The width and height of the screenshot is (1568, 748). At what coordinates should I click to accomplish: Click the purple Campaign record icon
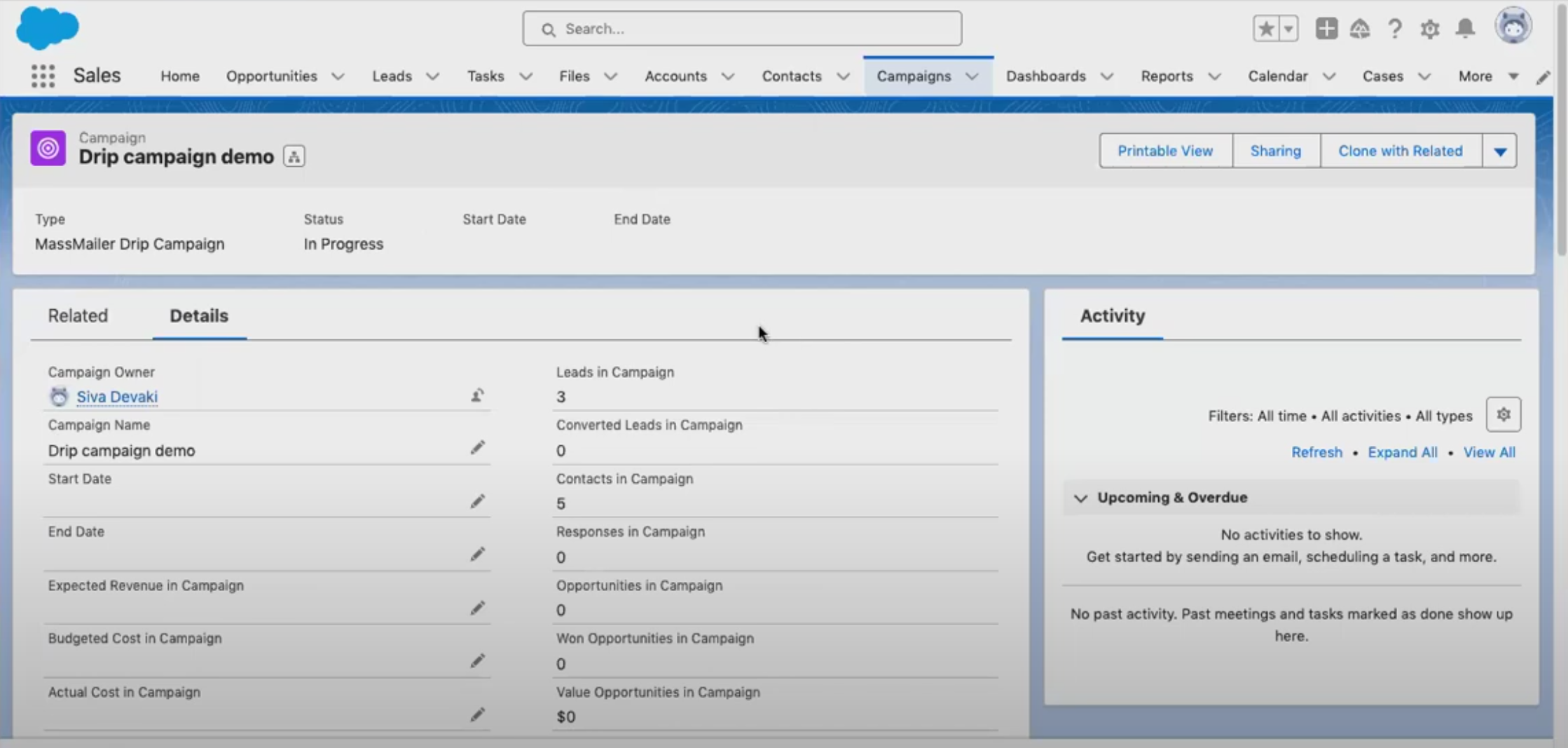tap(48, 148)
